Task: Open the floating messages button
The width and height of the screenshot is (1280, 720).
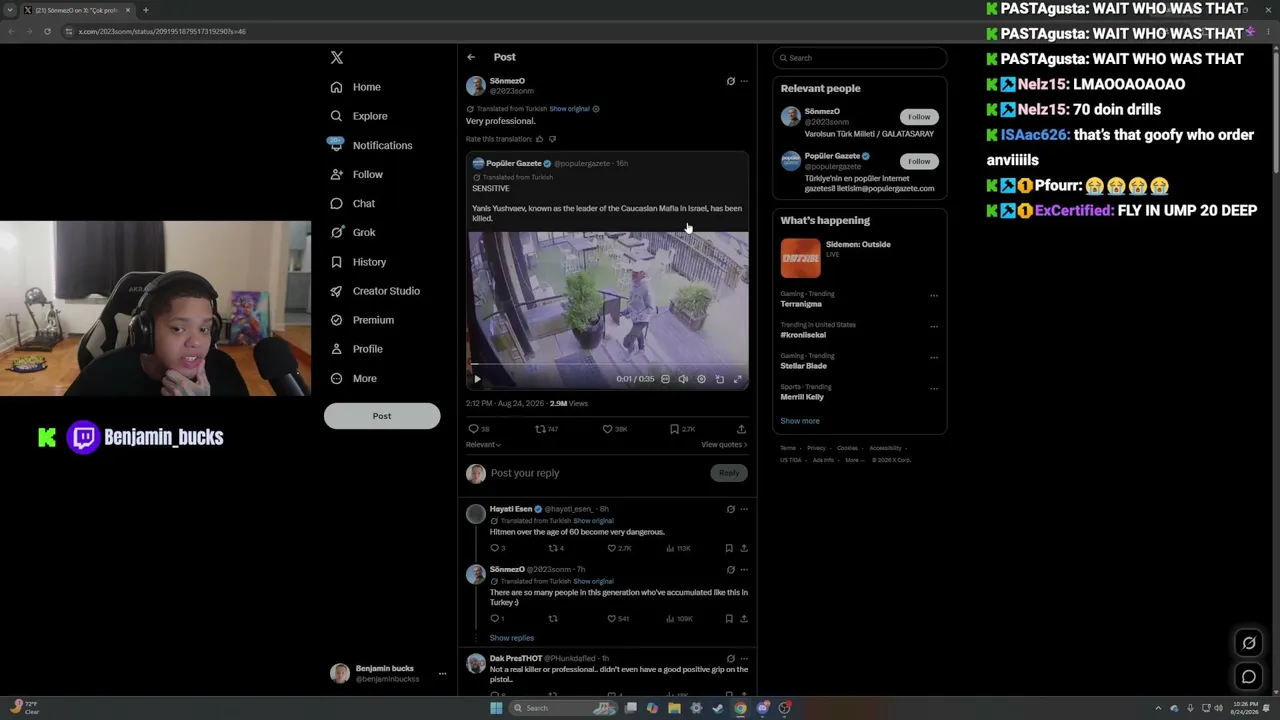Action: tap(1249, 677)
